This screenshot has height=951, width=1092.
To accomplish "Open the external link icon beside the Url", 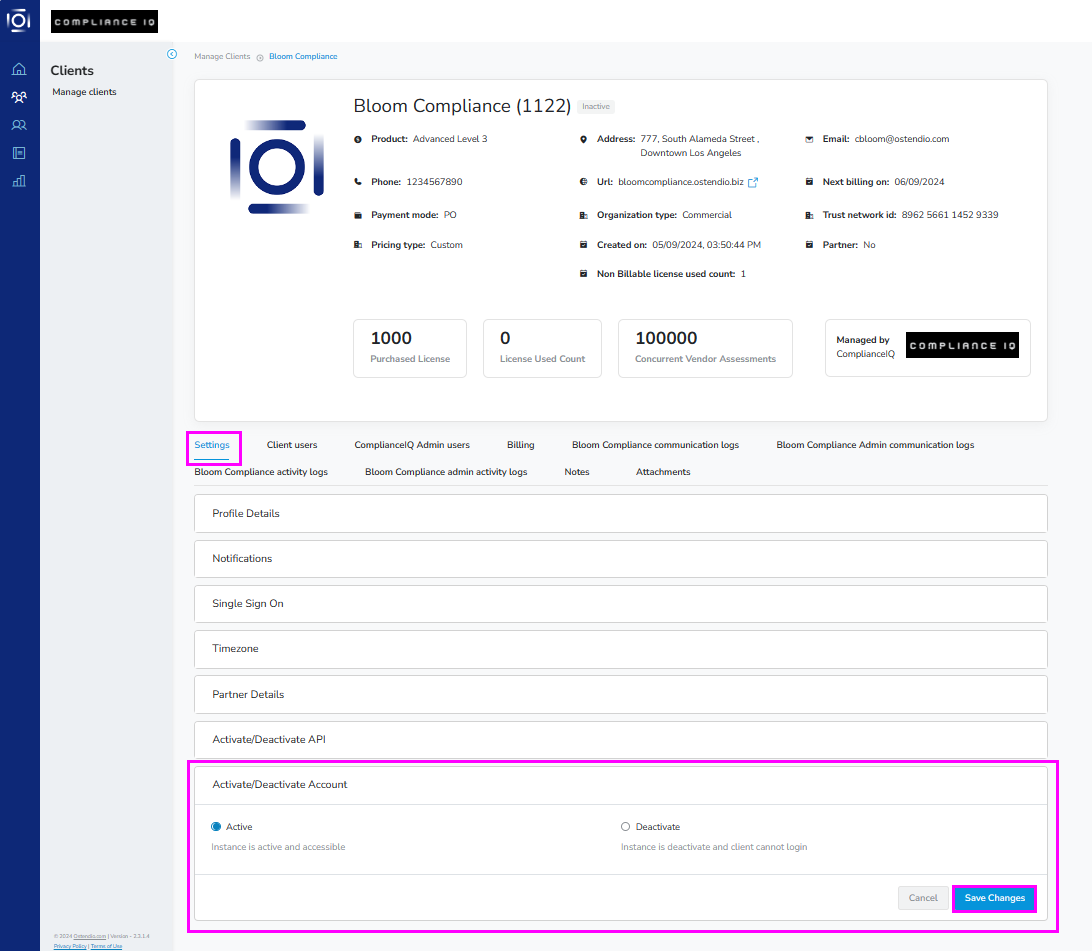I will pos(753,182).
